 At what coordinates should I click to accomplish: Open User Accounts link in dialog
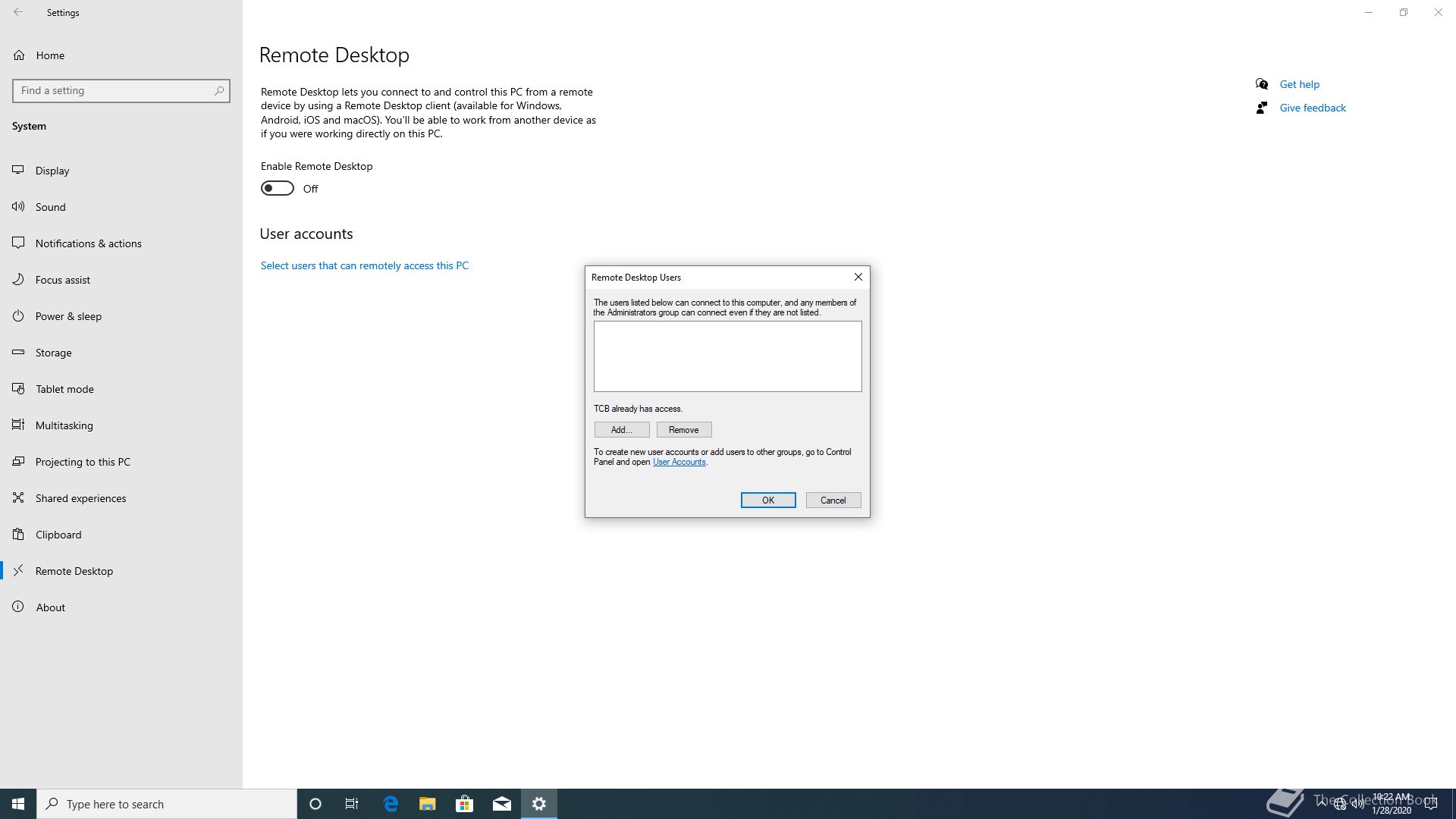[679, 462]
